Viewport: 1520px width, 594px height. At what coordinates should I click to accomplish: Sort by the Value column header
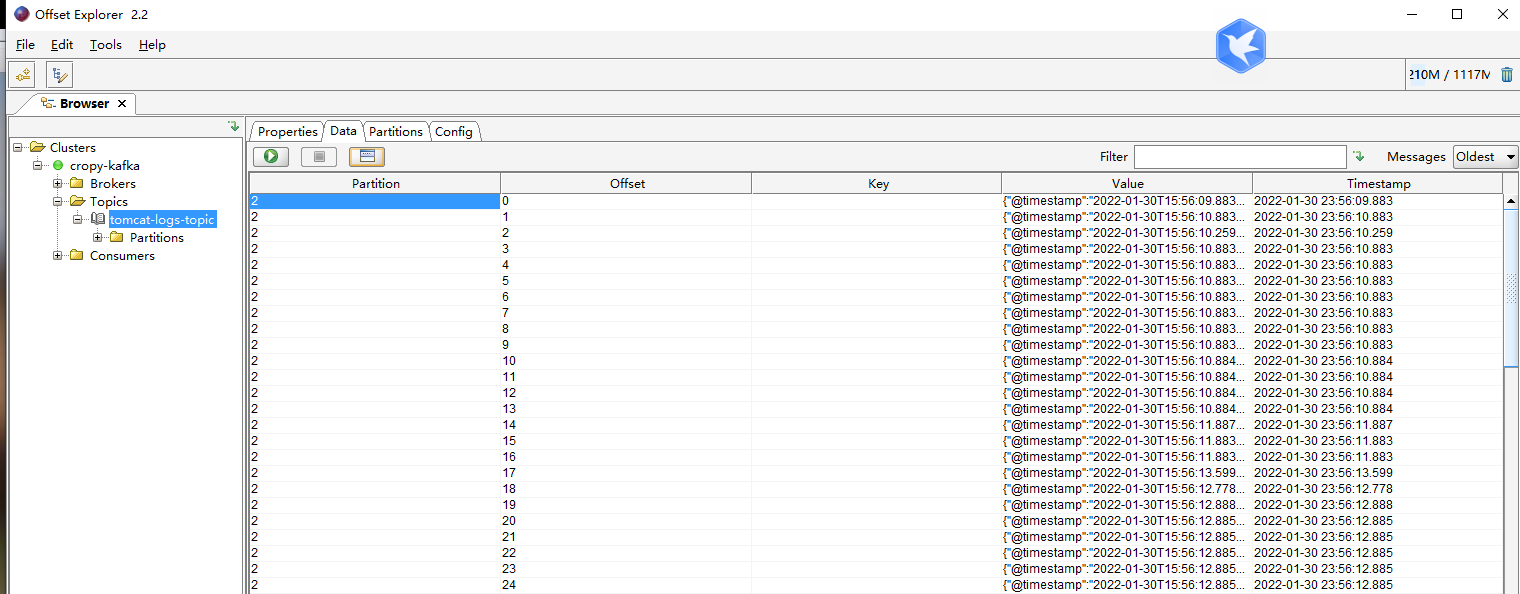[1128, 184]
